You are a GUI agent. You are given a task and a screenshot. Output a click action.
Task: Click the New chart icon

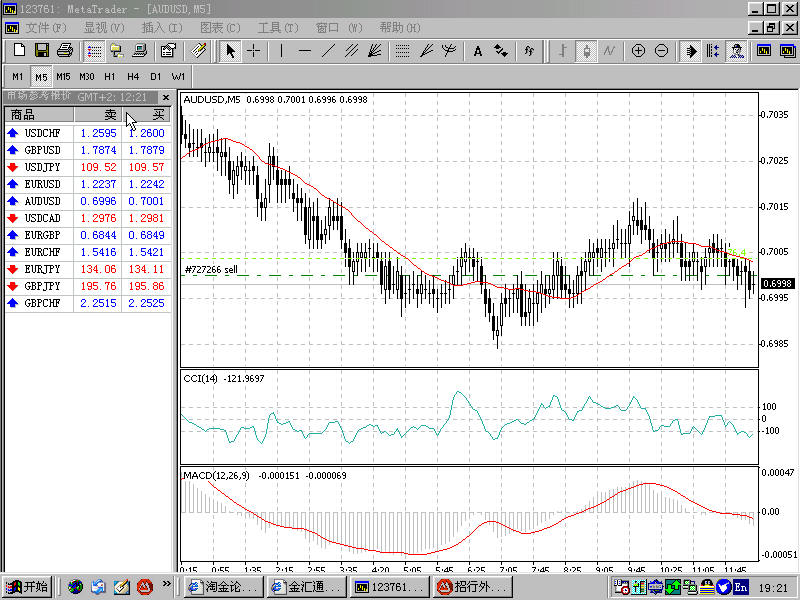click(19, 51)
